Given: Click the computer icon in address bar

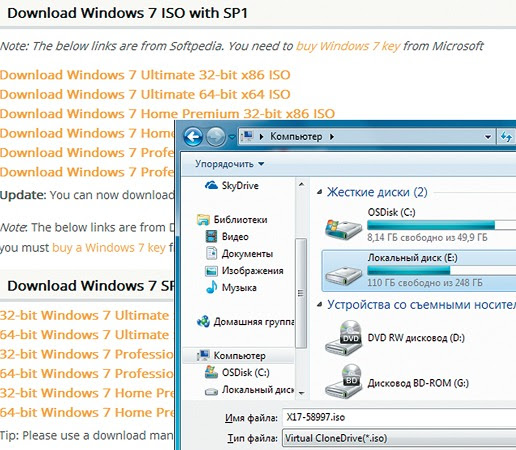Looking at the screenshot, I should (247, 137).
